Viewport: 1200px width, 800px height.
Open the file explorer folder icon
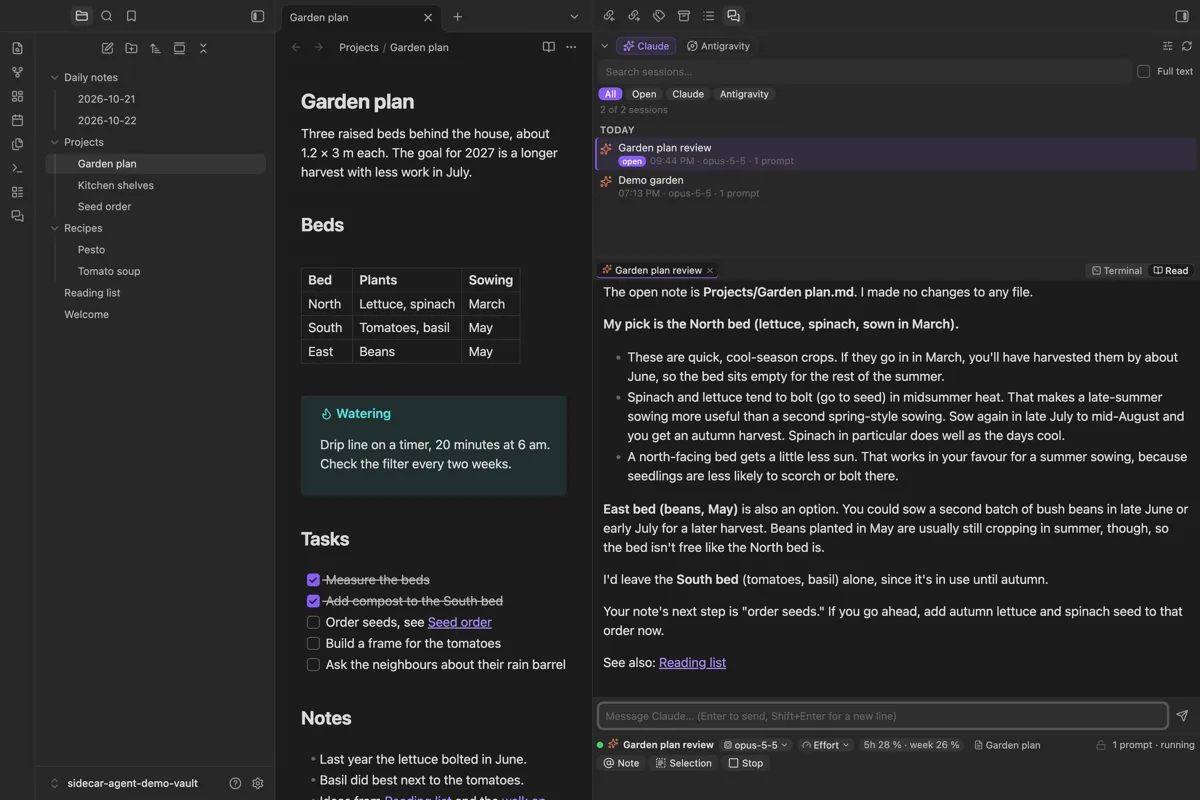pyautogui.click(x=82, y=16)
